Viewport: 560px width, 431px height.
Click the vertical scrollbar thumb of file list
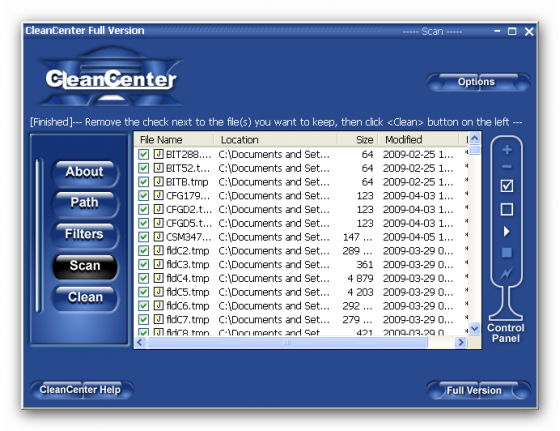pyautogui.click(x=475, y=149)
